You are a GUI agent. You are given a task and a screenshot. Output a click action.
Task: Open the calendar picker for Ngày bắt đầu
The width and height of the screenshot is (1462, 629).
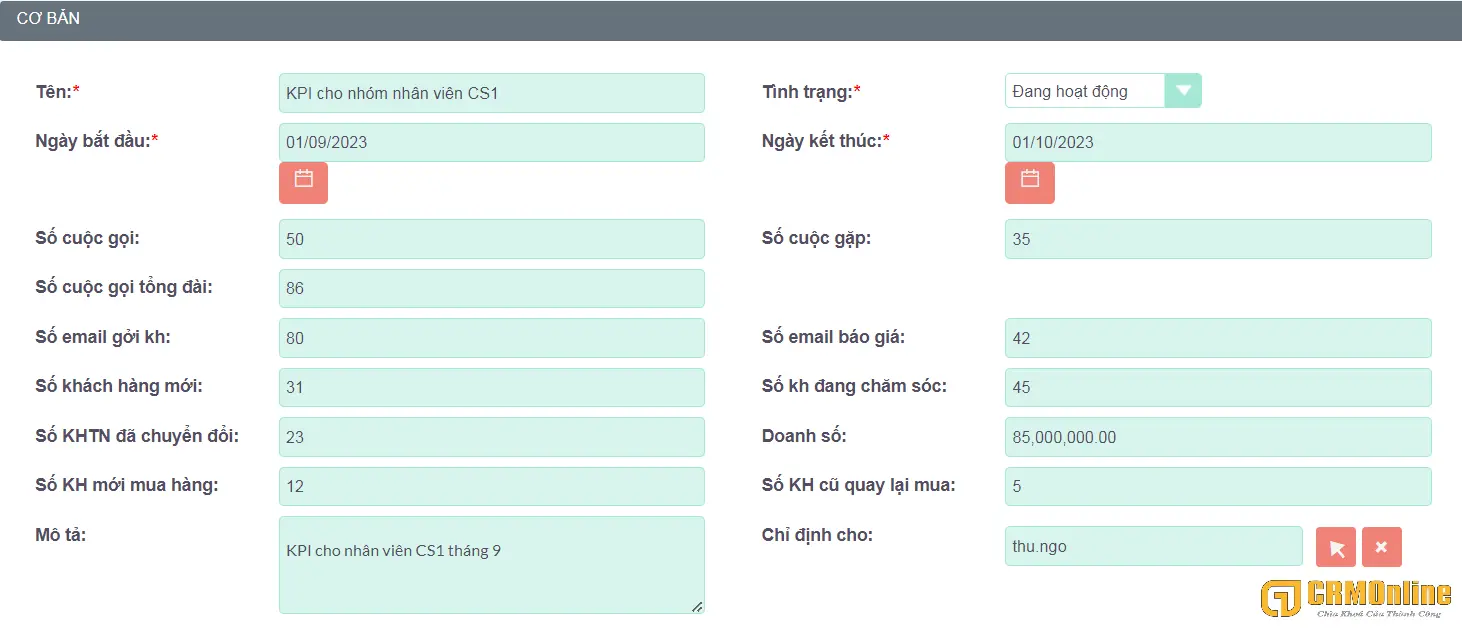[303, 183]
